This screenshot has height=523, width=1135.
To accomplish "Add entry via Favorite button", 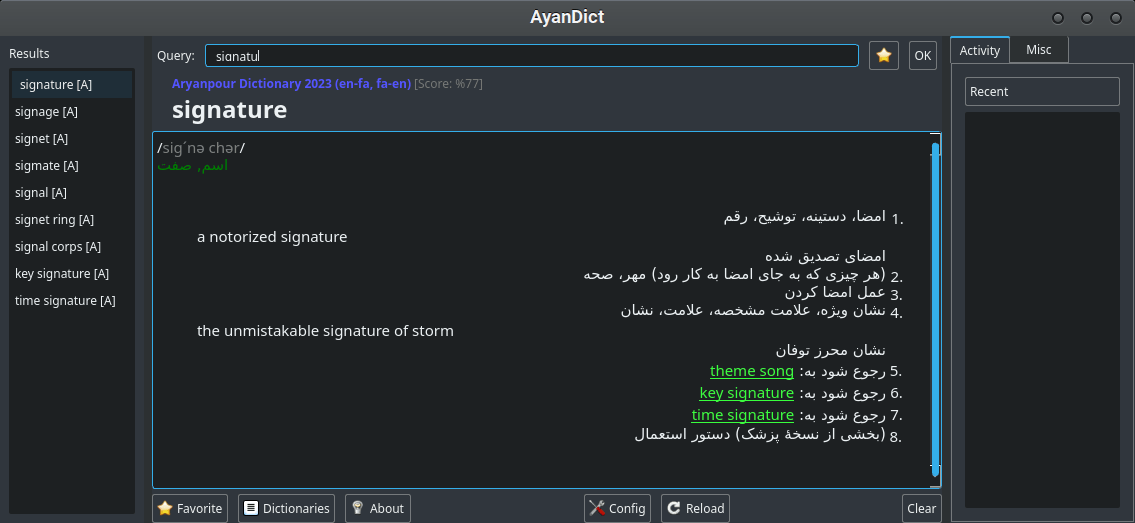I will pos(190,509).
